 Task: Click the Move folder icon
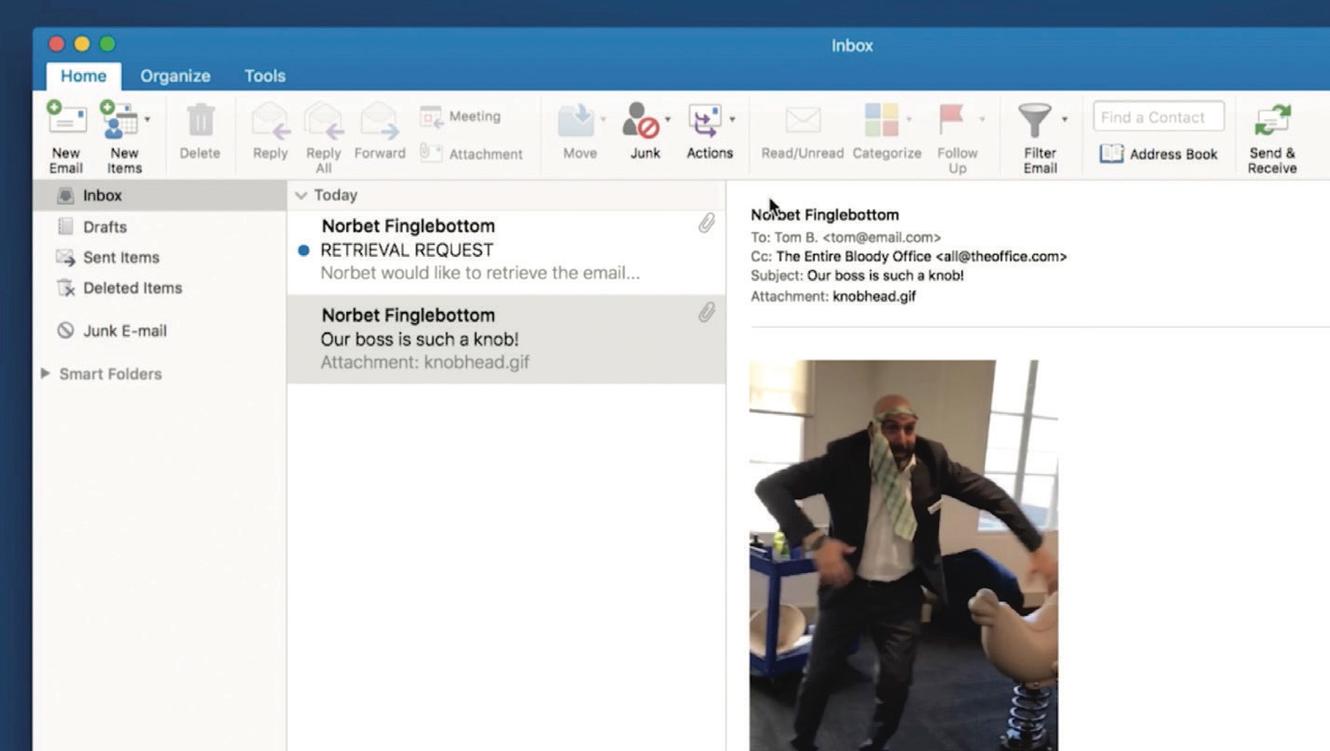[576, 121]
